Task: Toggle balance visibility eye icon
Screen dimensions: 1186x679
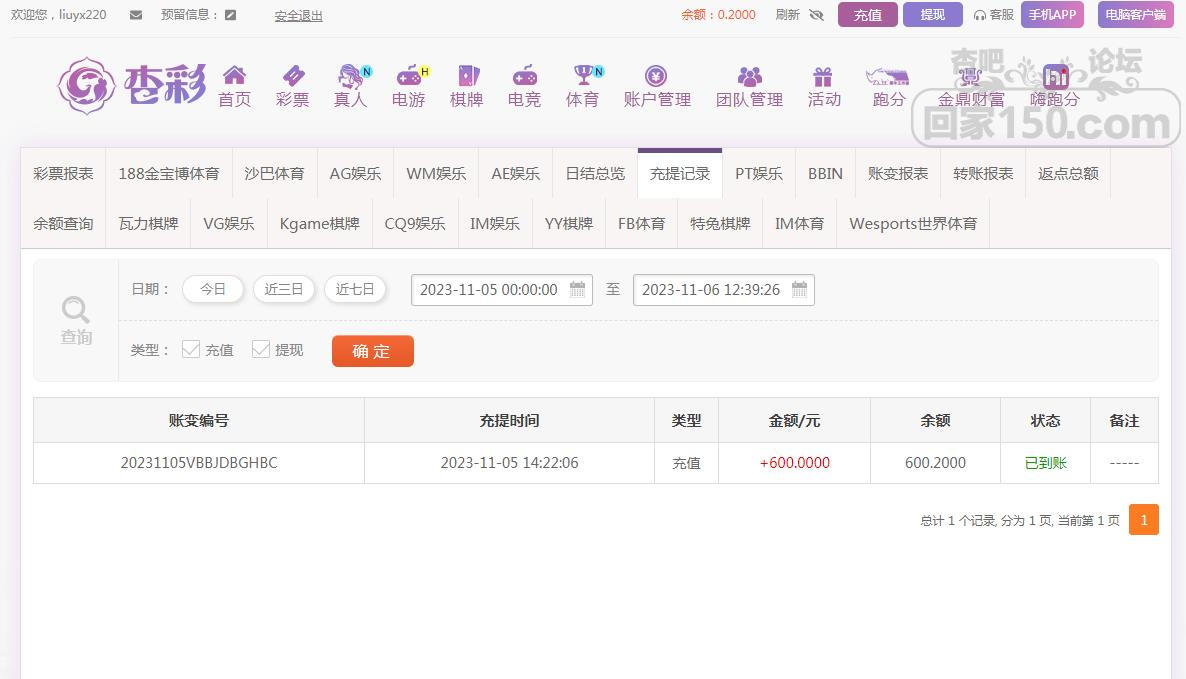Action: tap(816, 15)
